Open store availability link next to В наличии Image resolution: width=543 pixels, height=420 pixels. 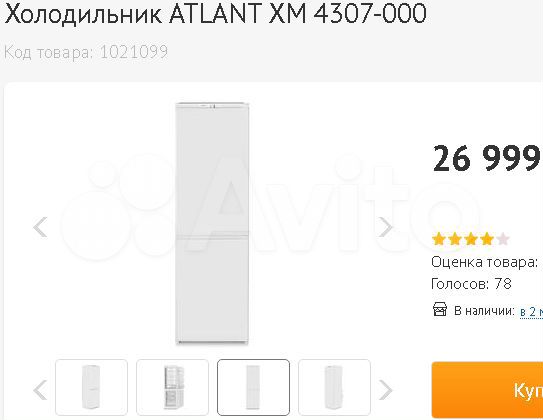[531, 311]
